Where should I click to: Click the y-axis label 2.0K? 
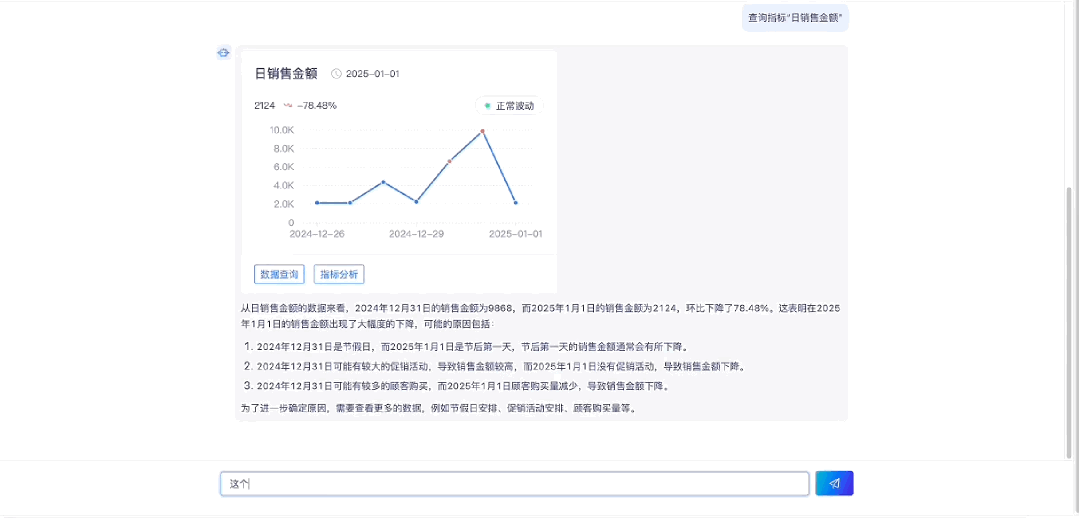coord(284,204)
